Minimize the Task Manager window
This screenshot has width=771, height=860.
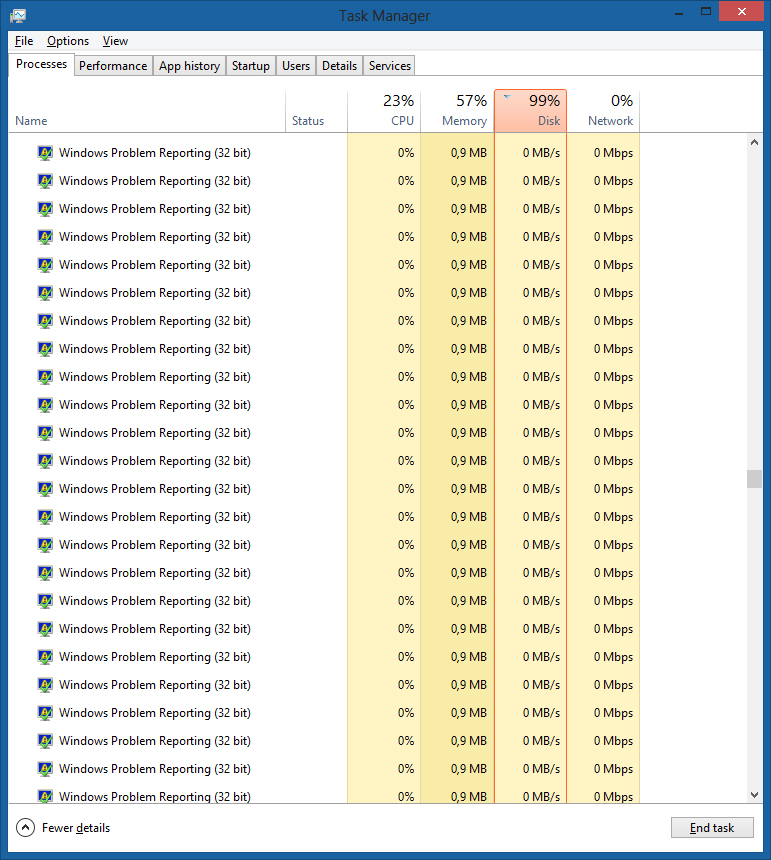(679, 12)
